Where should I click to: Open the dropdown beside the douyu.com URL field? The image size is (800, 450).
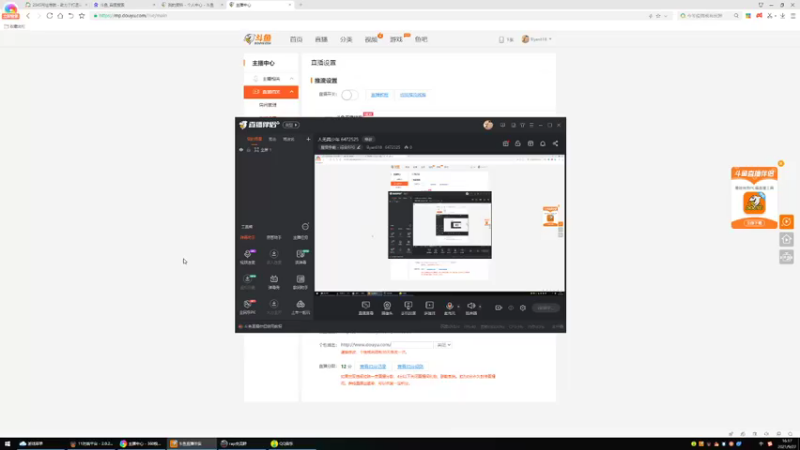point(443,345)
